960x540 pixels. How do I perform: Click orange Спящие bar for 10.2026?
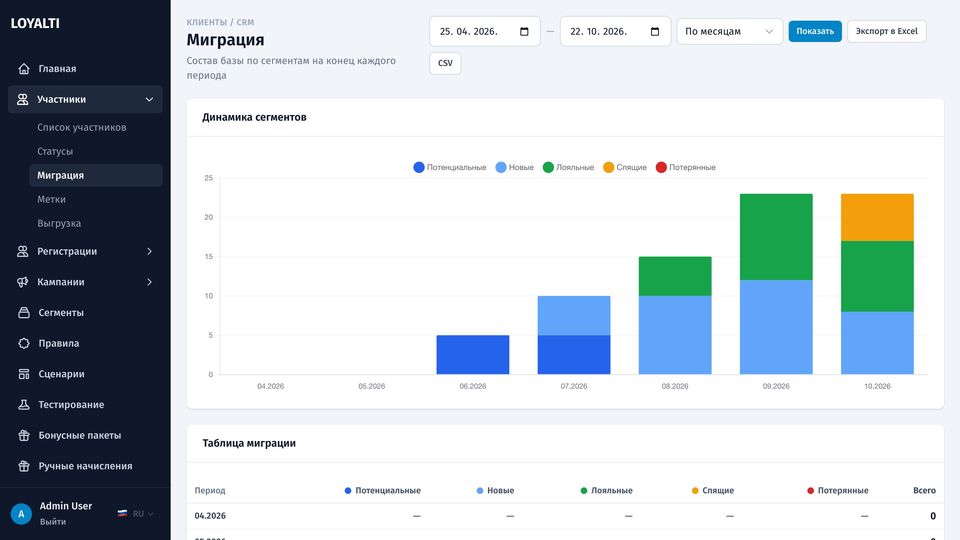click(x=877, y=217)
